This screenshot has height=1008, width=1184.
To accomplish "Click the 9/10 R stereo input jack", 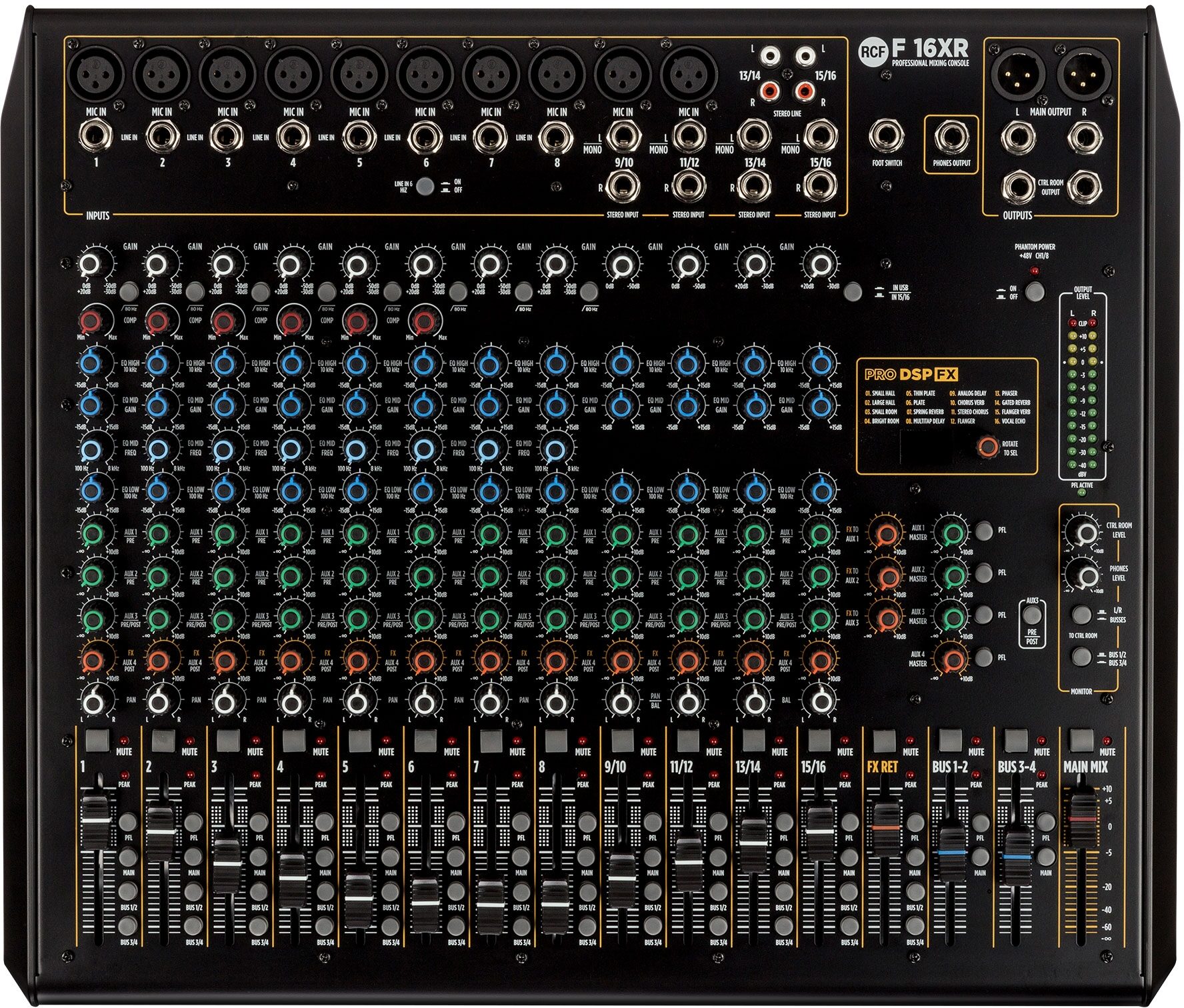I will (622, 186).
